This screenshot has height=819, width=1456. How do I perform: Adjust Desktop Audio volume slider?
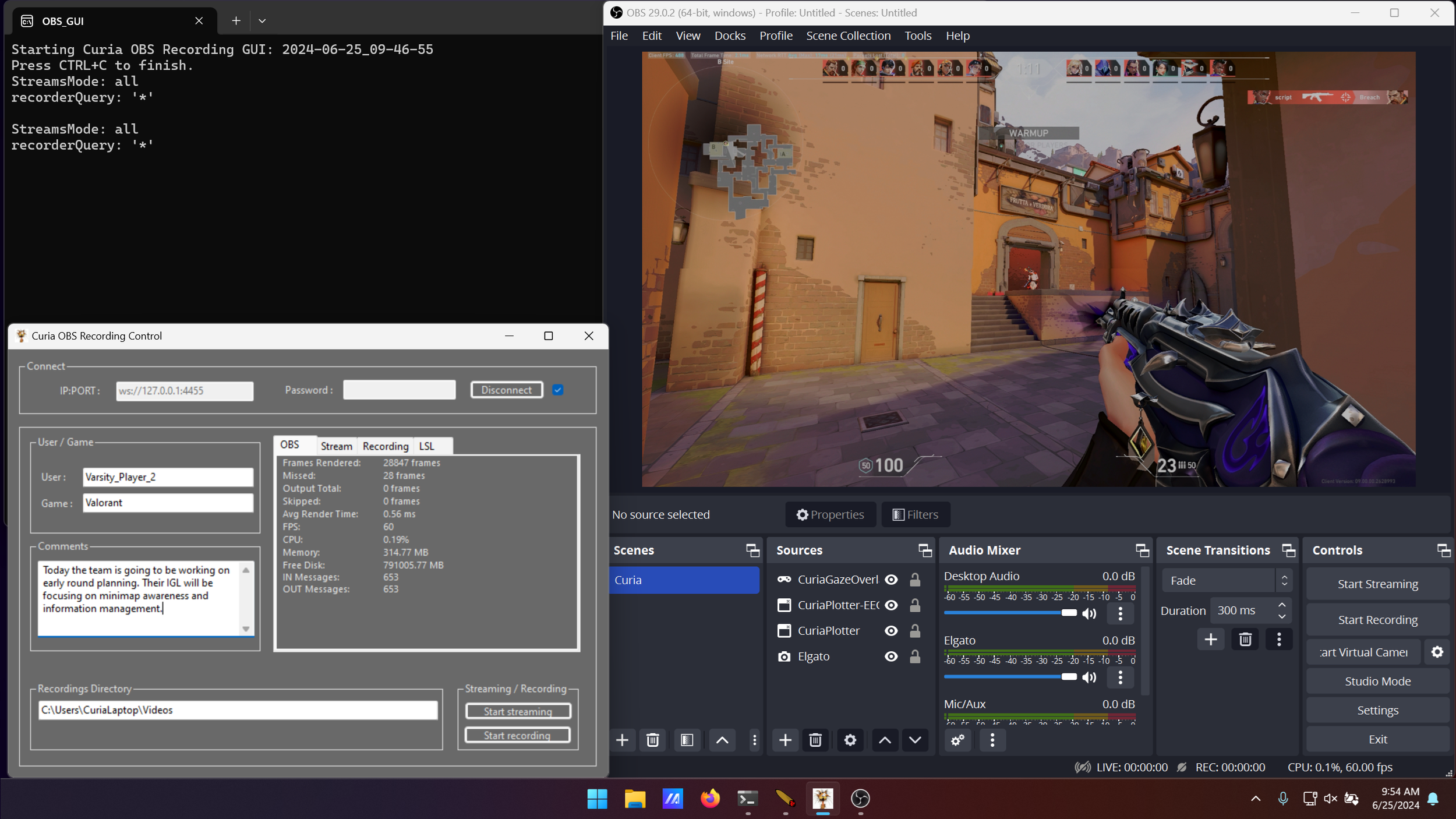pos(1010,613)
